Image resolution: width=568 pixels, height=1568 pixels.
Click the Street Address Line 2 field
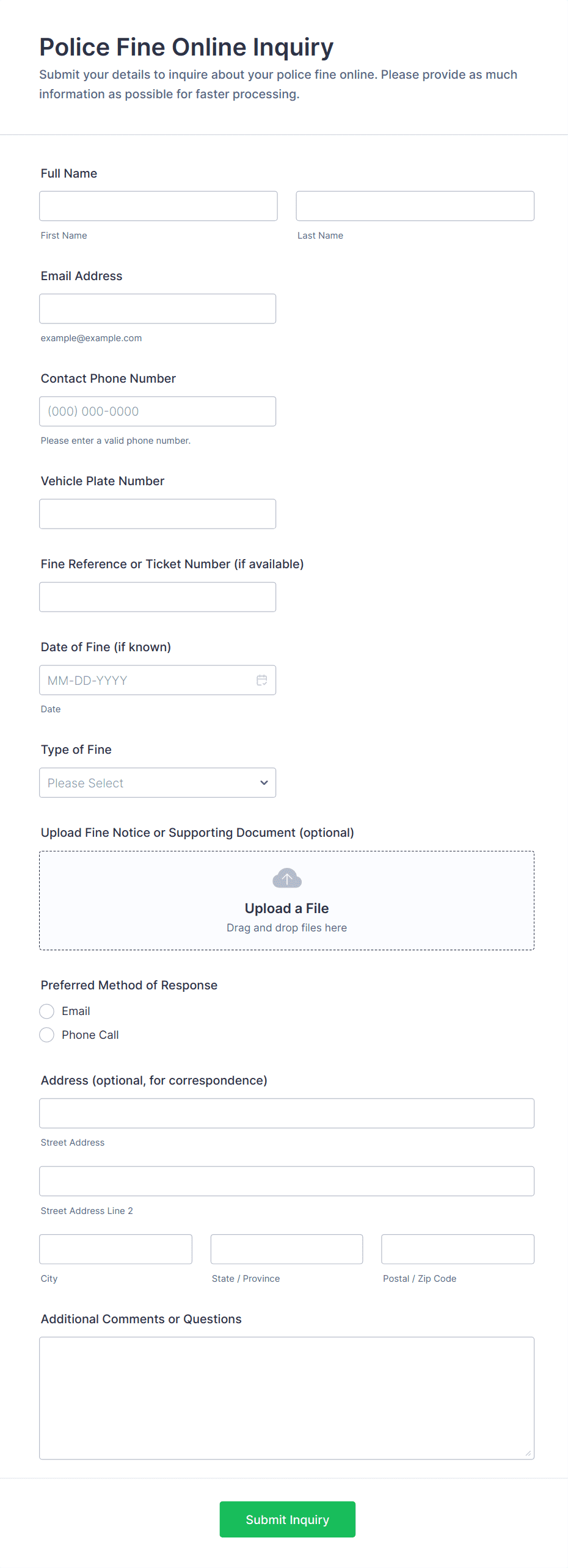pyautogui.click(x=286, y=1181)
